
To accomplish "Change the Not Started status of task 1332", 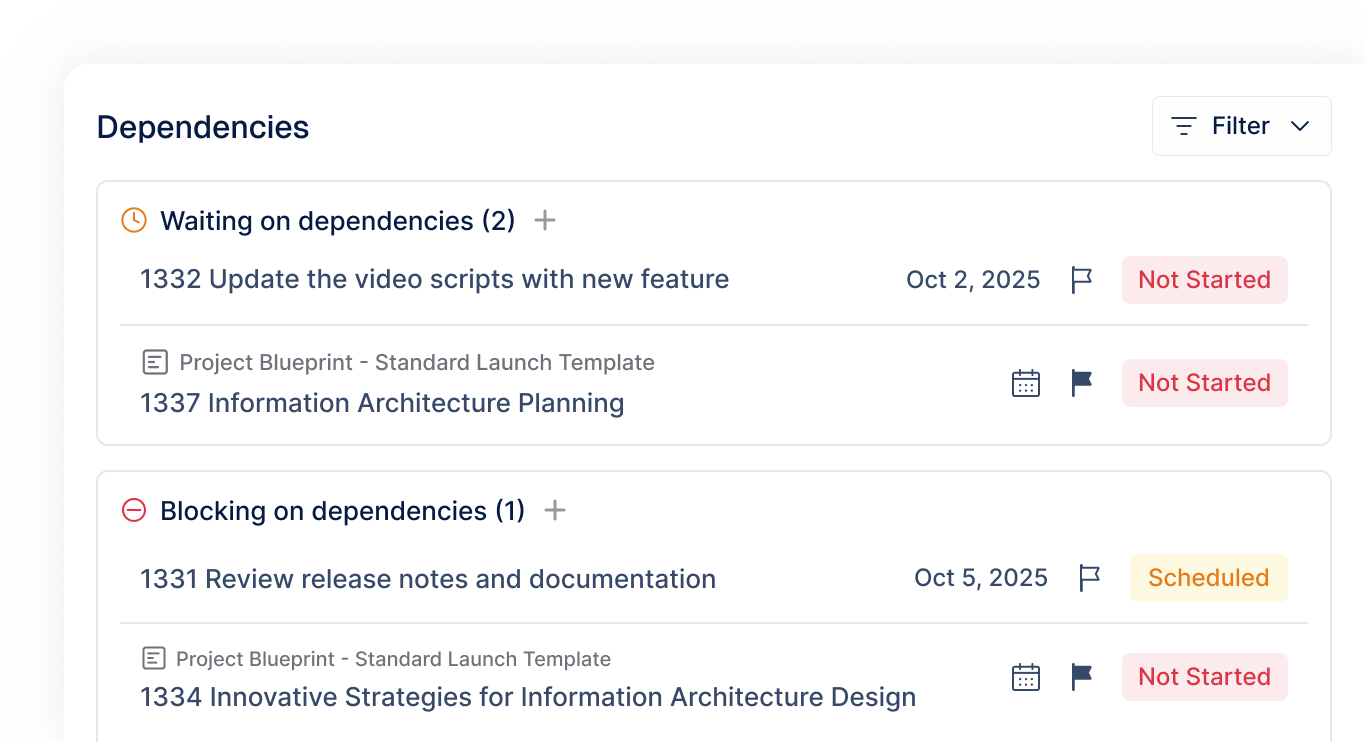I will 1204,280.
